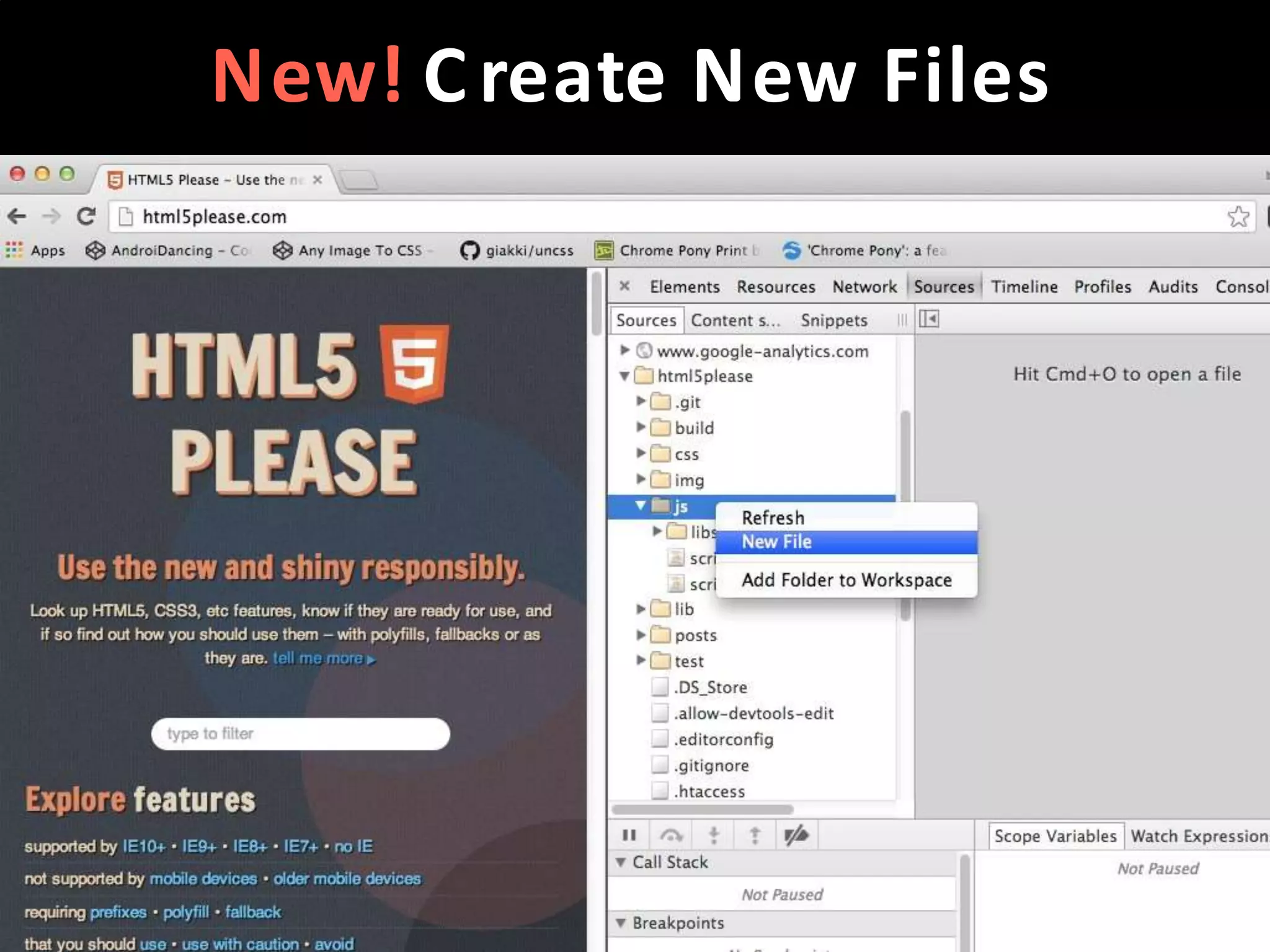The image size is (1270, 952).
Task: Open the AndroiDancing bookmark
Action: (x=167, y=250)
